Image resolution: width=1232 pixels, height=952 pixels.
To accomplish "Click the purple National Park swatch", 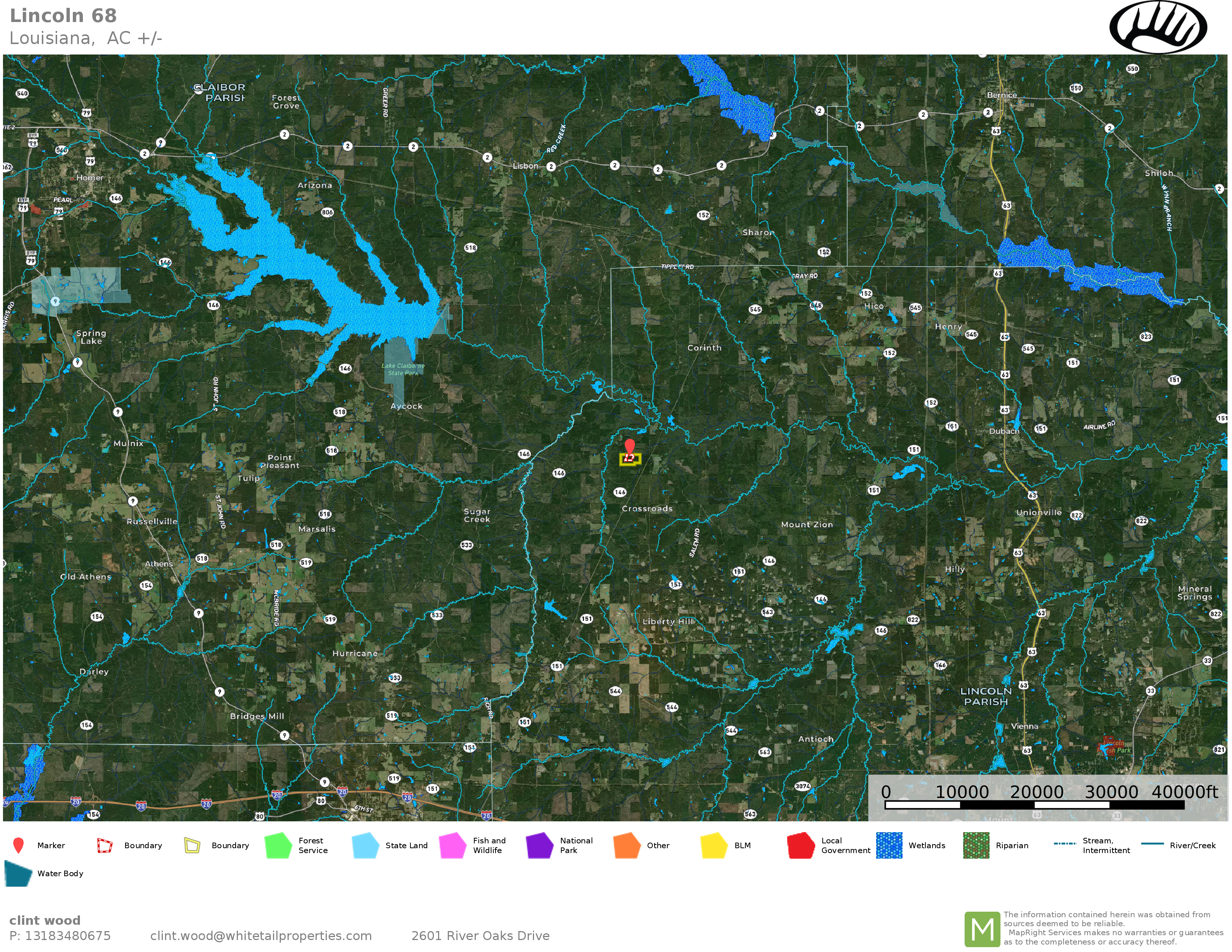I will [539, 845].
